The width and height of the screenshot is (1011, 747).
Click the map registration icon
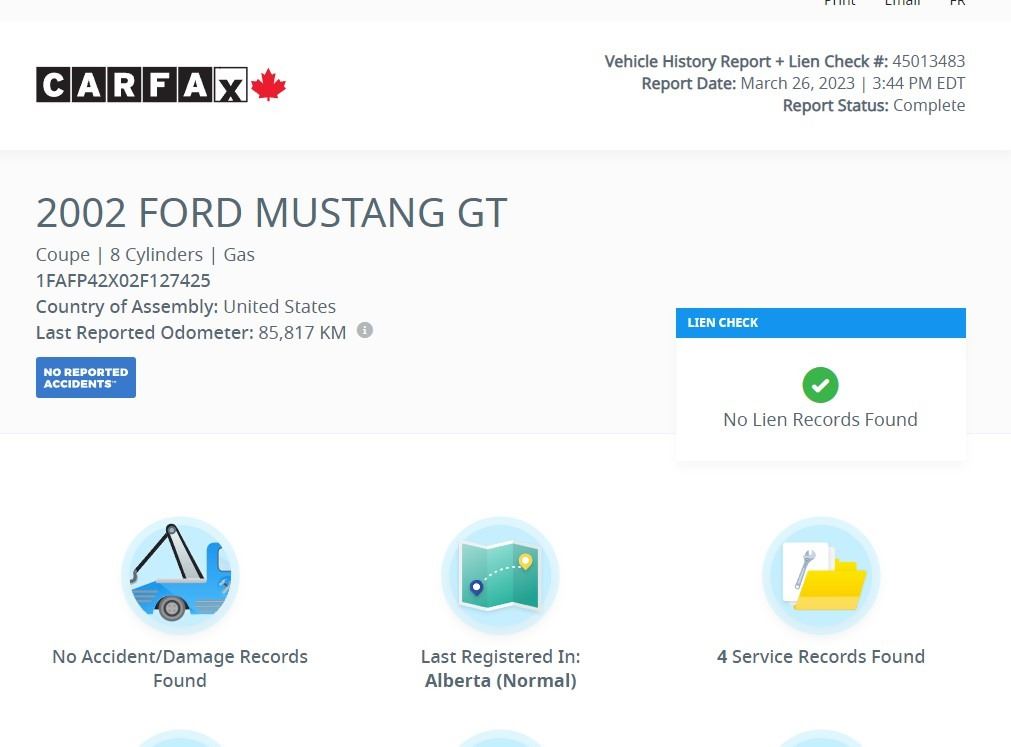[x=500, y=575]
